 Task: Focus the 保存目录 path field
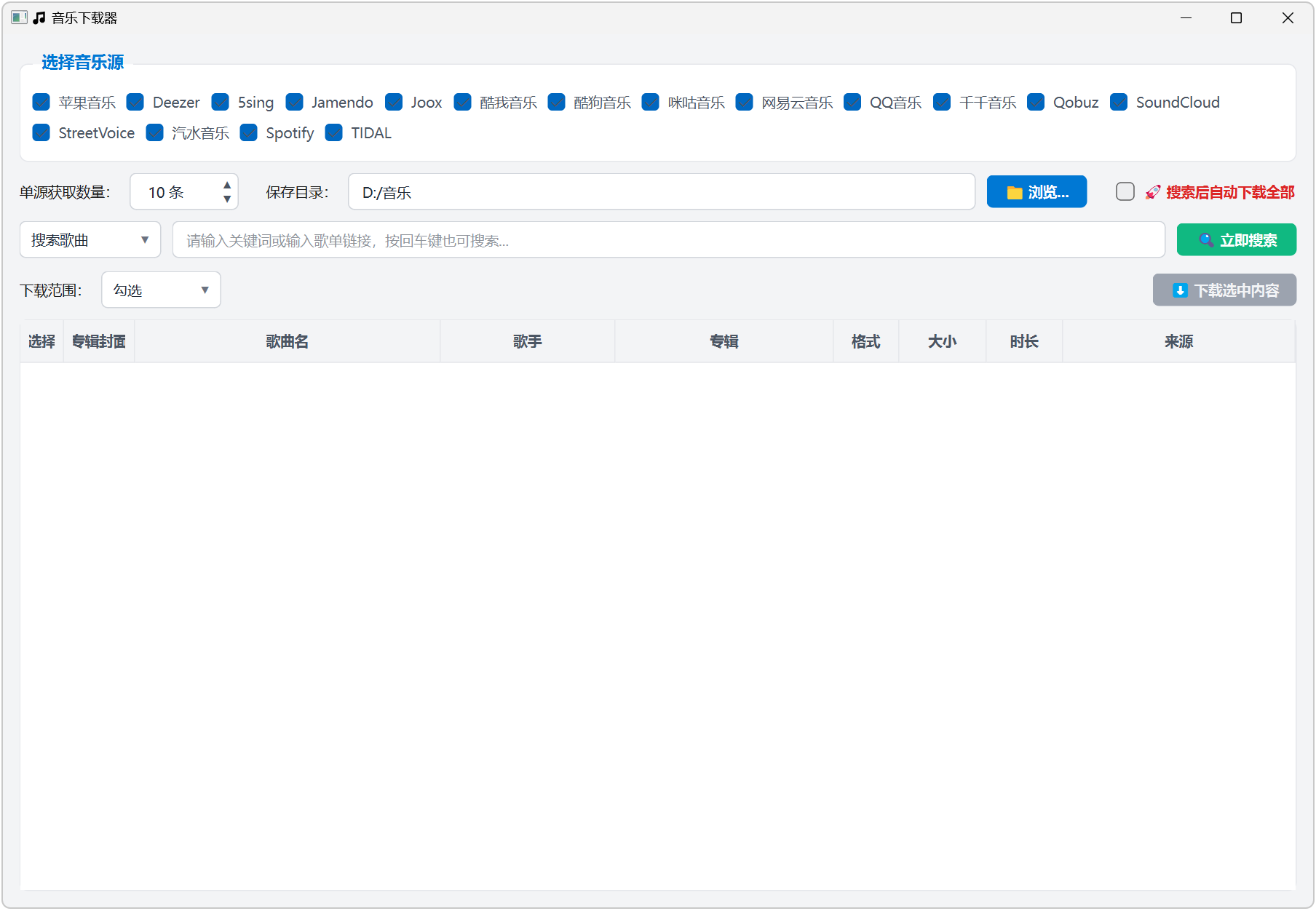pos(662,192)
